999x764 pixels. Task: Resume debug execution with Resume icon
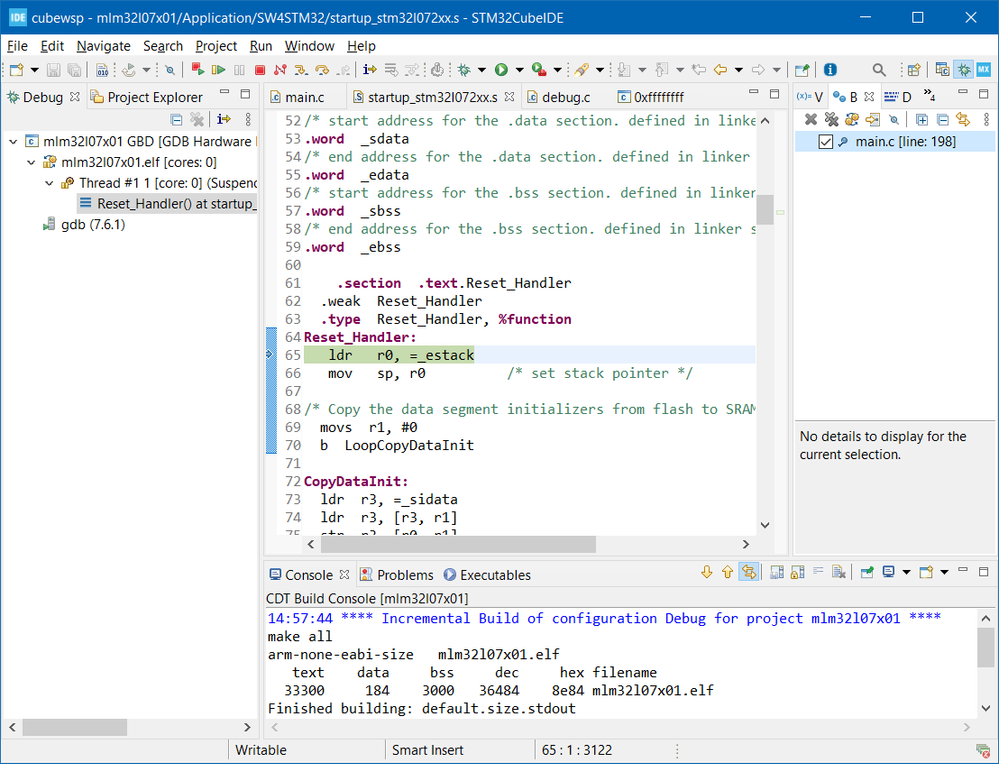pos(219,69)
